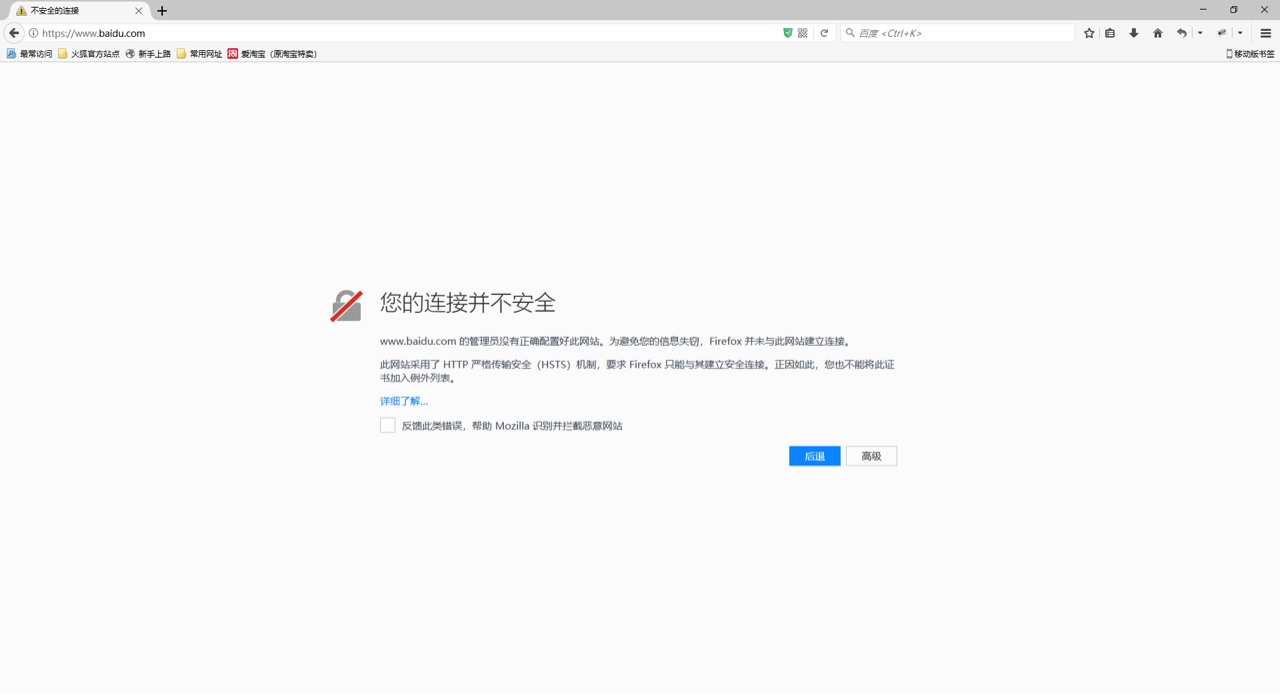The image size is (1280, 694).
Task: Open 火狐官方站点 bookmark folder
Action: 89,54
